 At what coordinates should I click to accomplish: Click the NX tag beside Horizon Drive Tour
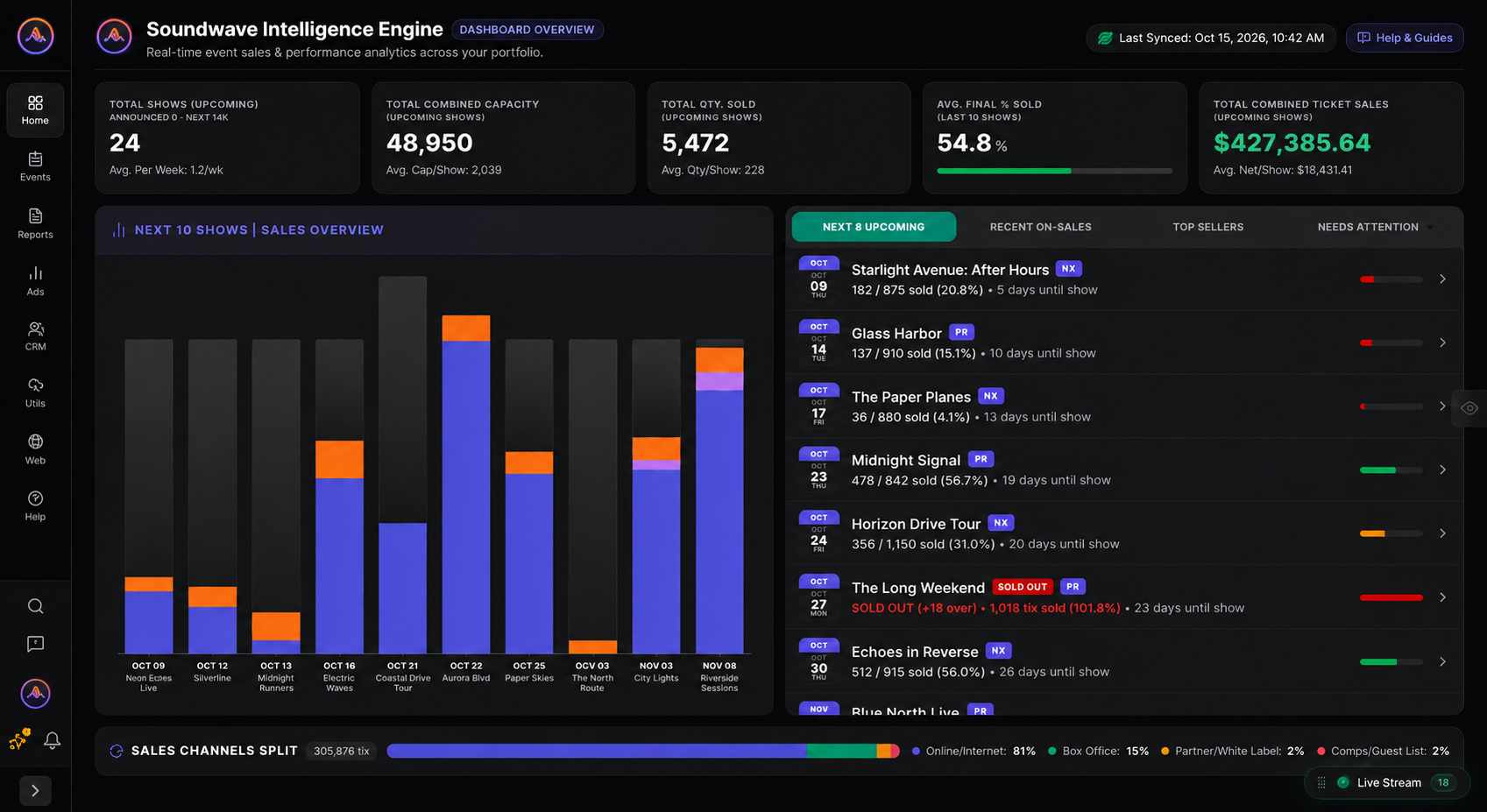tap(1001, 523)
